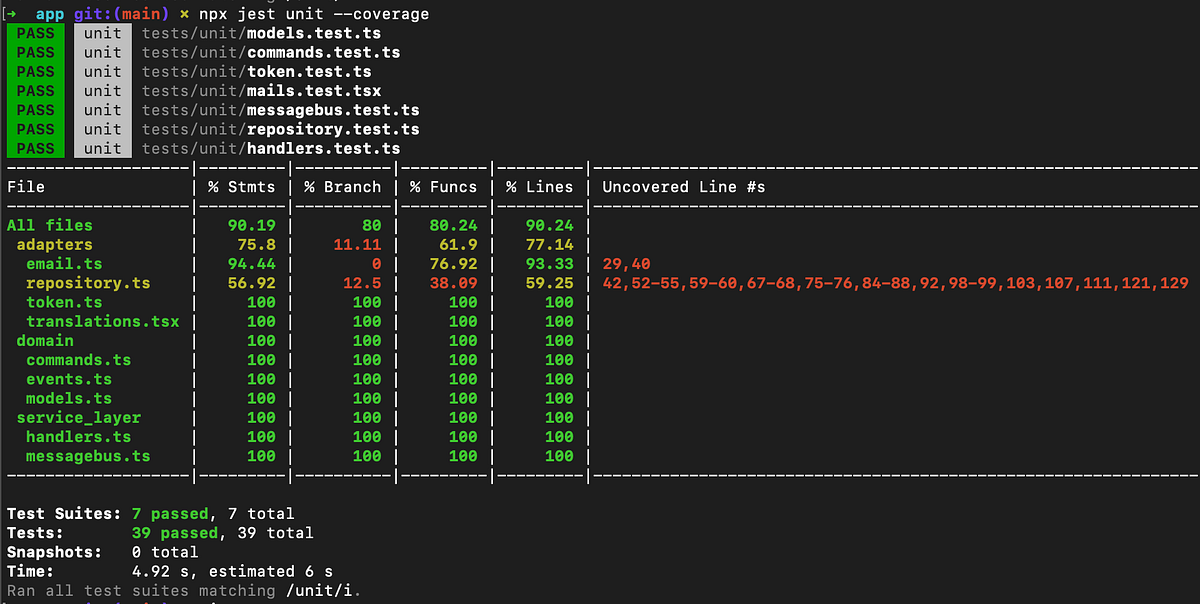Select the % Funcs column header

coord(443,186)
